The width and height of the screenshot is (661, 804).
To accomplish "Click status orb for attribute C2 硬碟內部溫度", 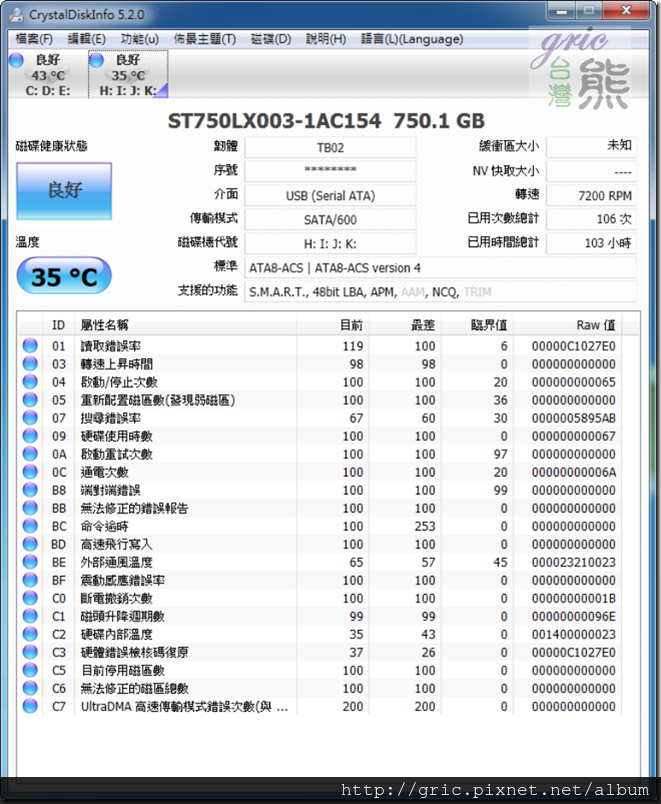I will click(x=30, y=634).
